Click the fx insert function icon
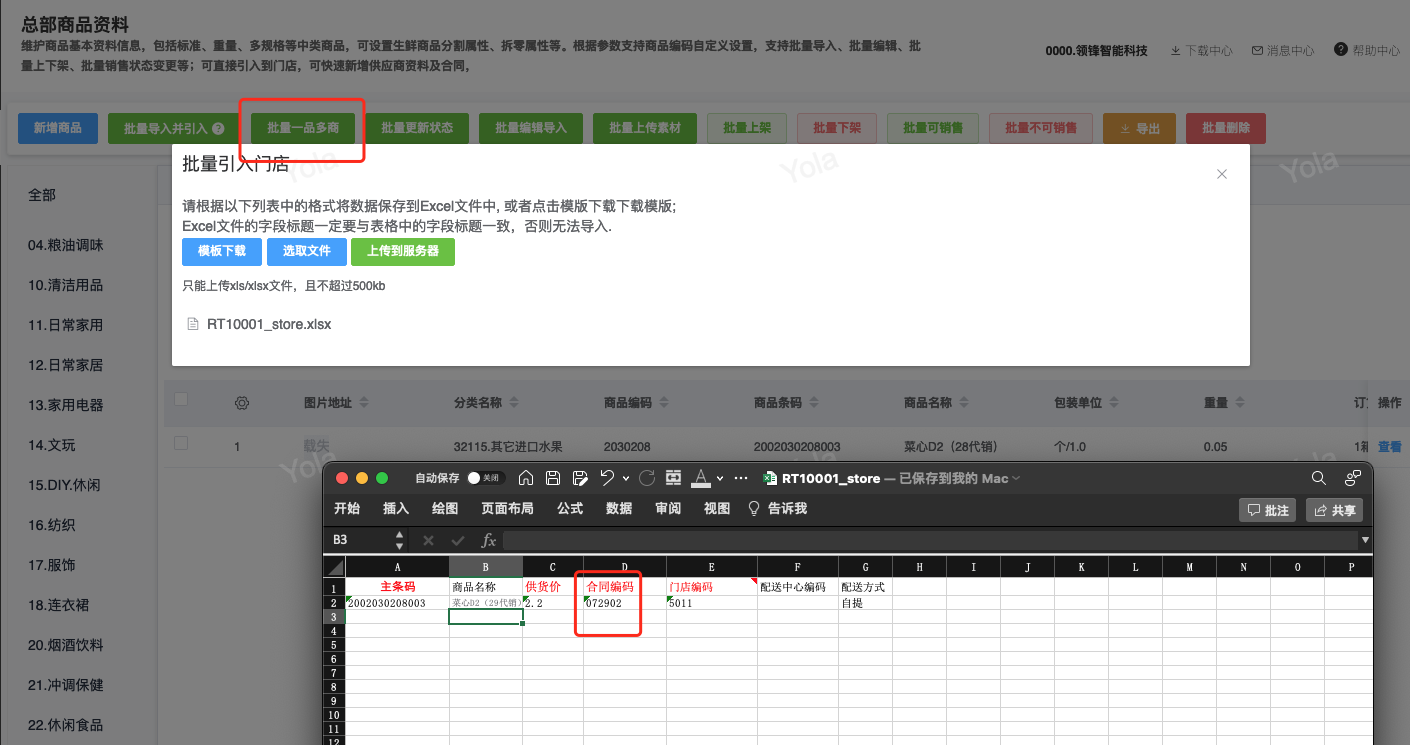 [x=489, y=540]
